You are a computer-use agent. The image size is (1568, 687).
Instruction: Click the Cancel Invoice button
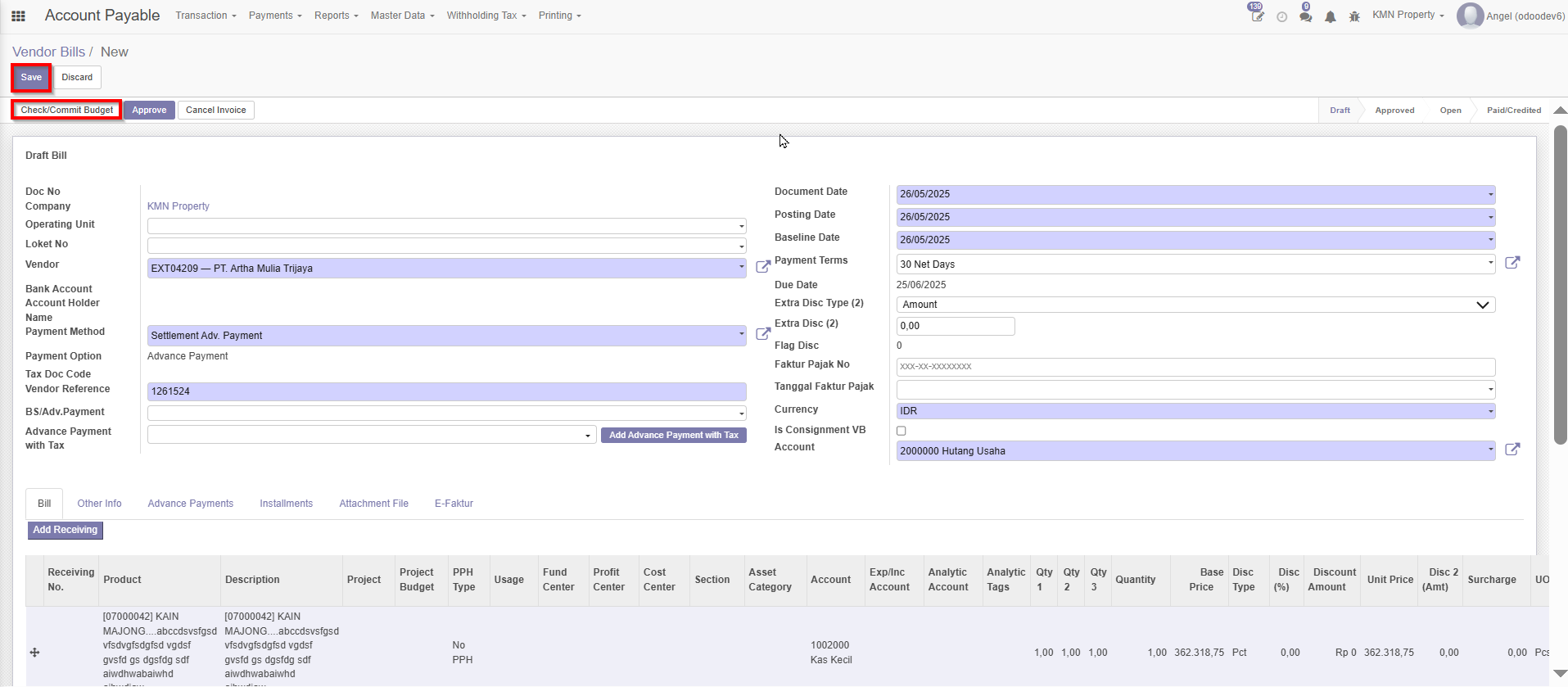coord(216,111)
